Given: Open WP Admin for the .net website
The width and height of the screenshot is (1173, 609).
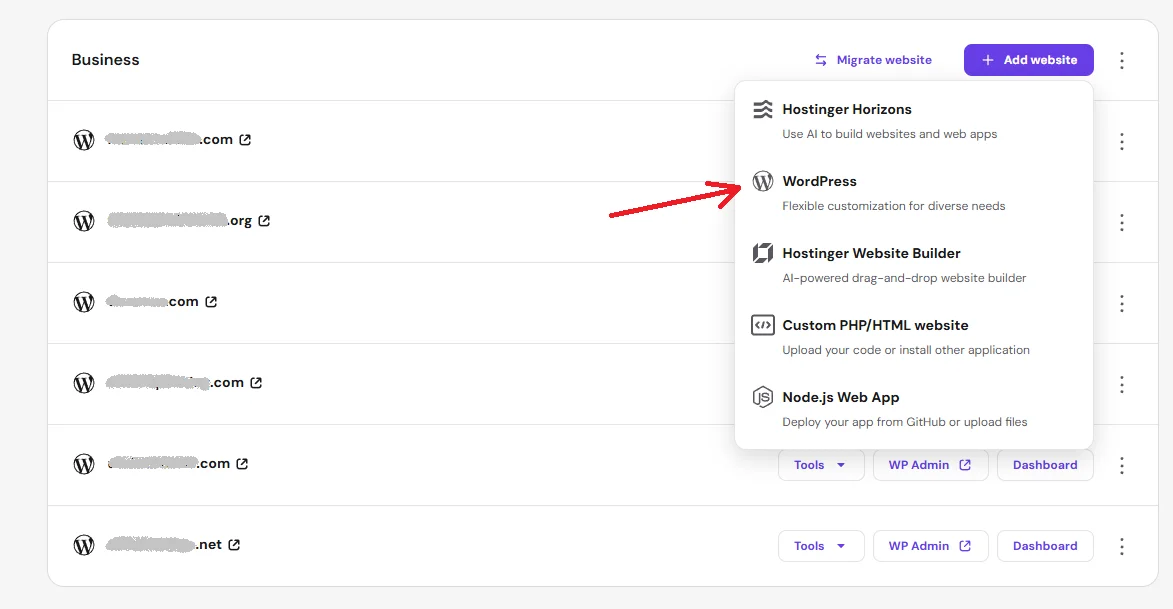Looking at the screenshot, I should click(929, 546).
